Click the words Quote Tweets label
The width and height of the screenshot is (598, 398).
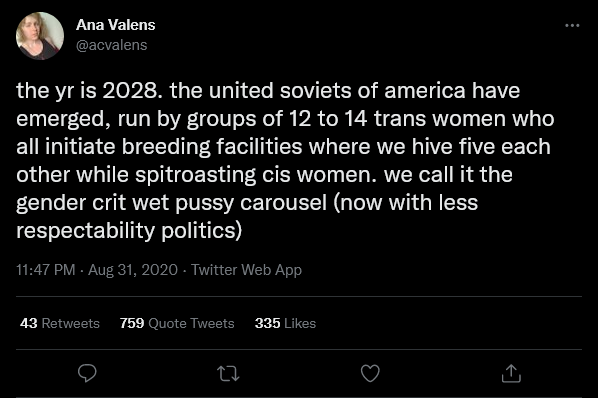[191, 323]
